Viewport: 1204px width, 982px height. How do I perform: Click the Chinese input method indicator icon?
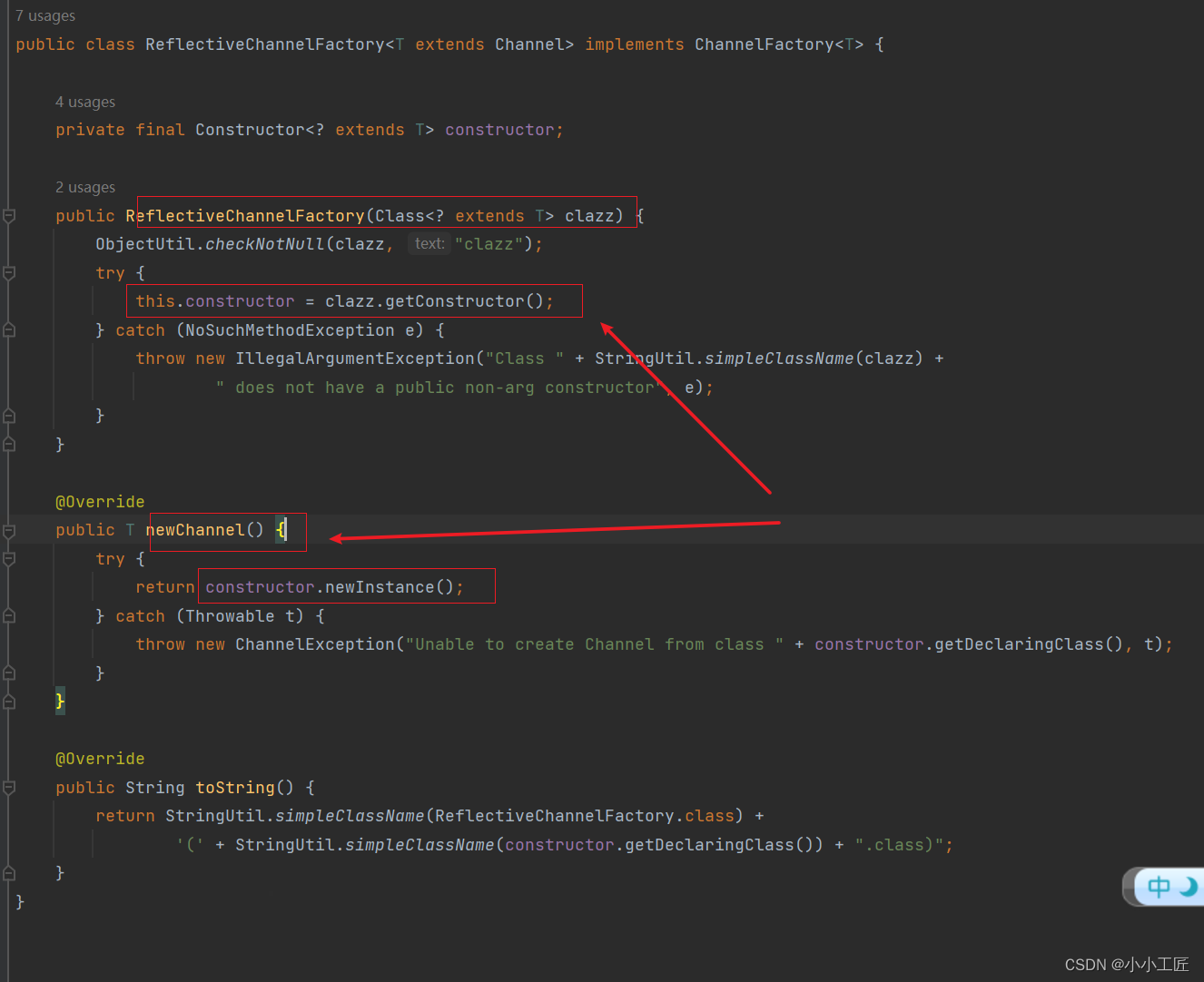[1159, 887]
